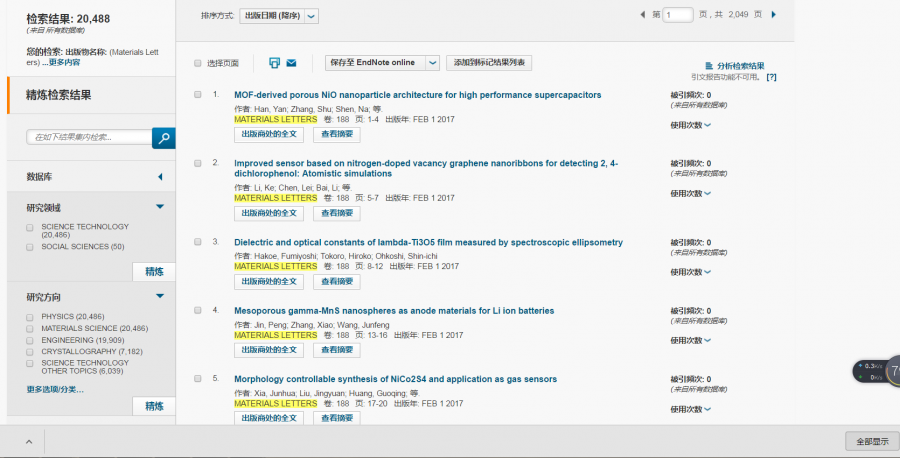Click the network speed floating widget
This screenshot has height=458, width=900.
(876, 371)
